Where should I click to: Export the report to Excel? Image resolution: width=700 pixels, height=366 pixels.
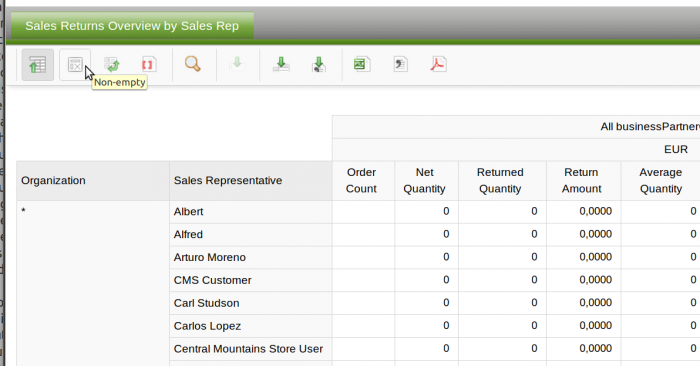pyautogui.click(x=362, y=64)
